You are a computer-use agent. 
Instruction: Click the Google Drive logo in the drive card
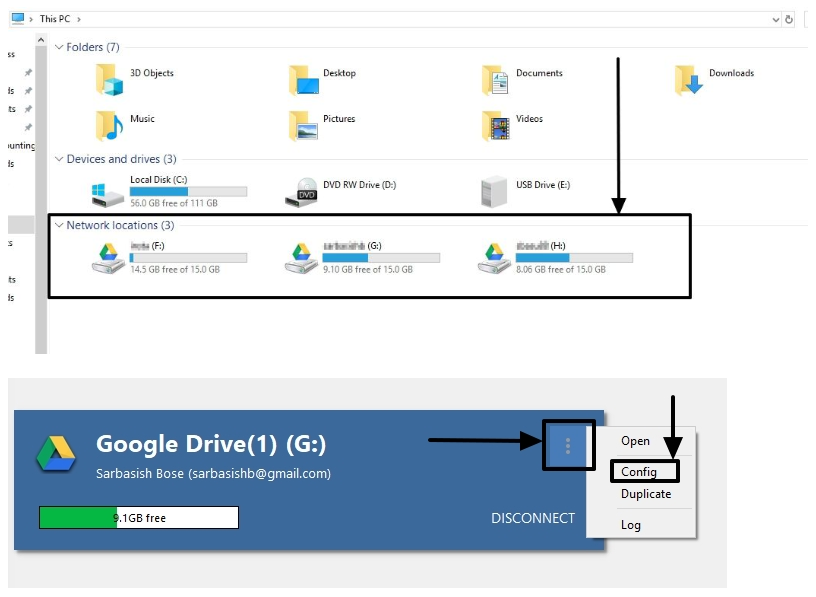point(56,454)
